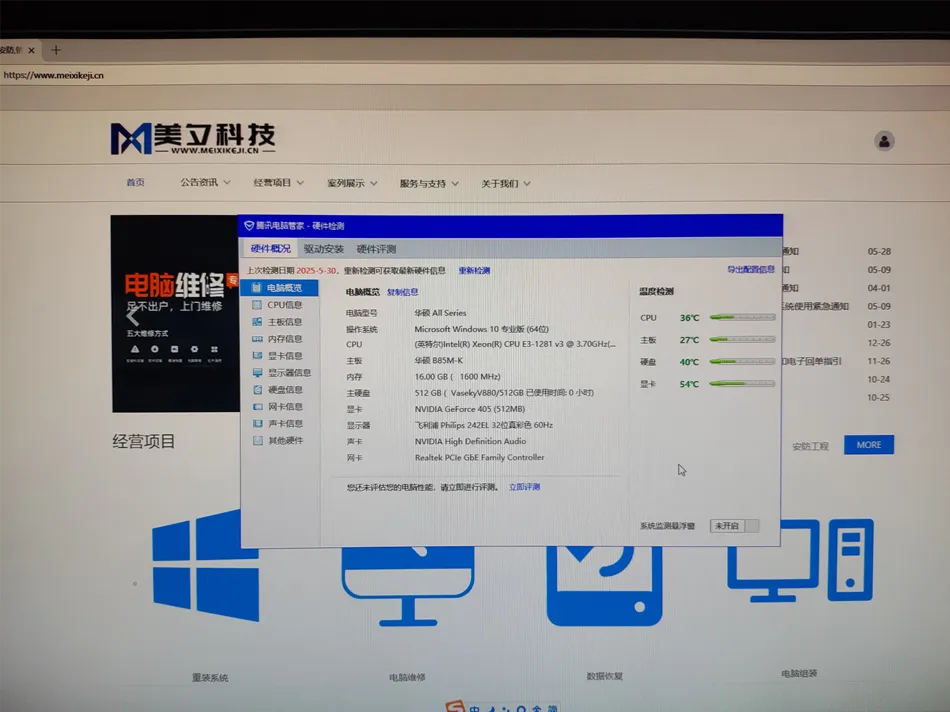The height and width of the screenshot is (712, 950).
Task: Switch to the 硬件评测 tab
Action: 376,249
